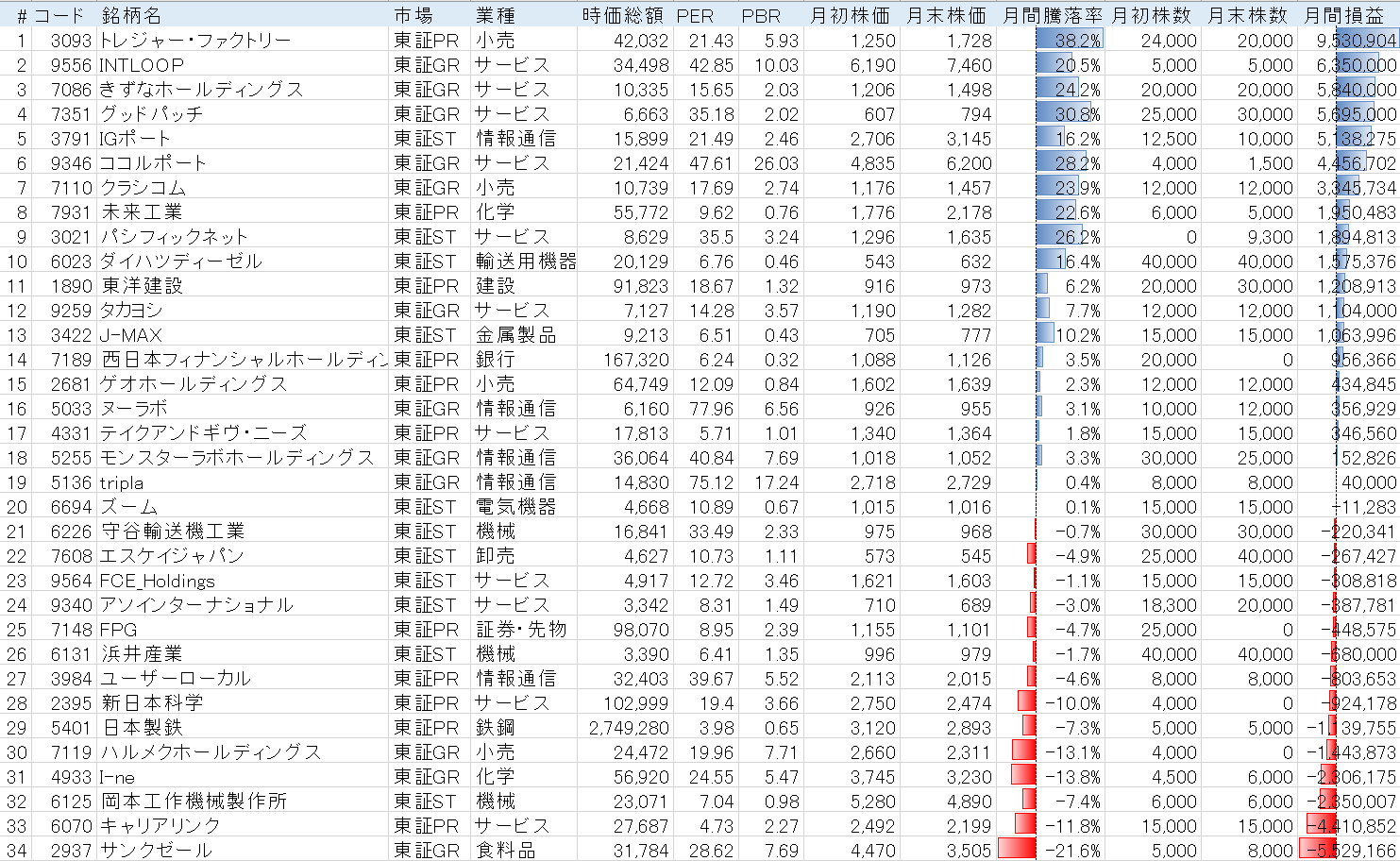Select the ゲオホールディングス name cell
Screen dimensions: 1400x861
[242, 384]
